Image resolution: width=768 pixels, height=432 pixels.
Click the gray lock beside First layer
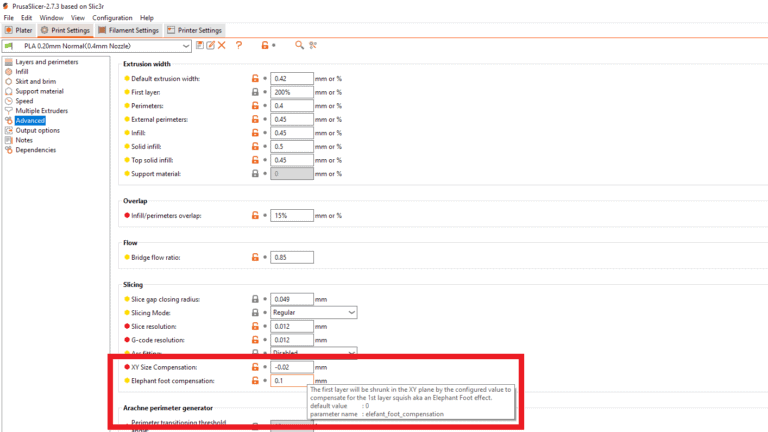[x=255, y=92]
